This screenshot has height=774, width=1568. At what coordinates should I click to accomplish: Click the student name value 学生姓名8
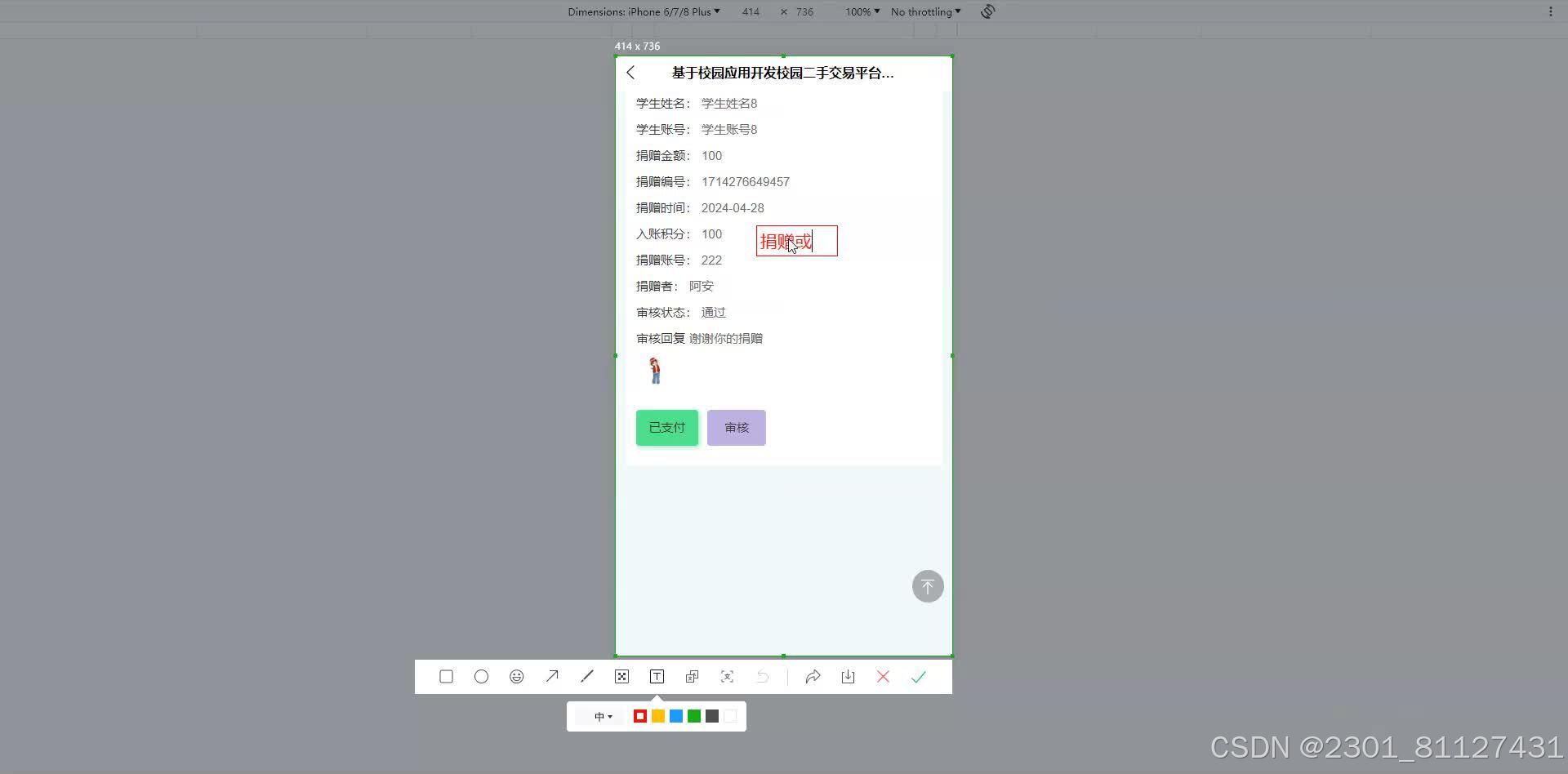(729, 104)
